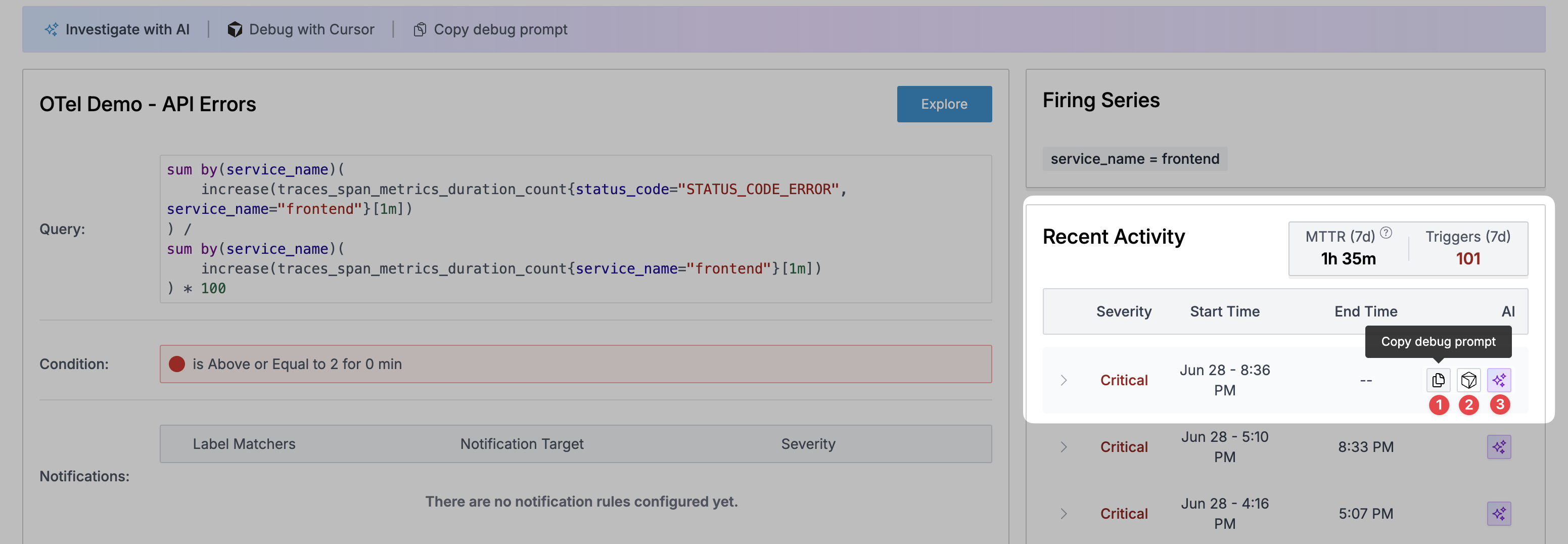Click the Investigate with AI sparkle icon
Image resolution: width=1568 pixels, height=544 pixels.
52,29
